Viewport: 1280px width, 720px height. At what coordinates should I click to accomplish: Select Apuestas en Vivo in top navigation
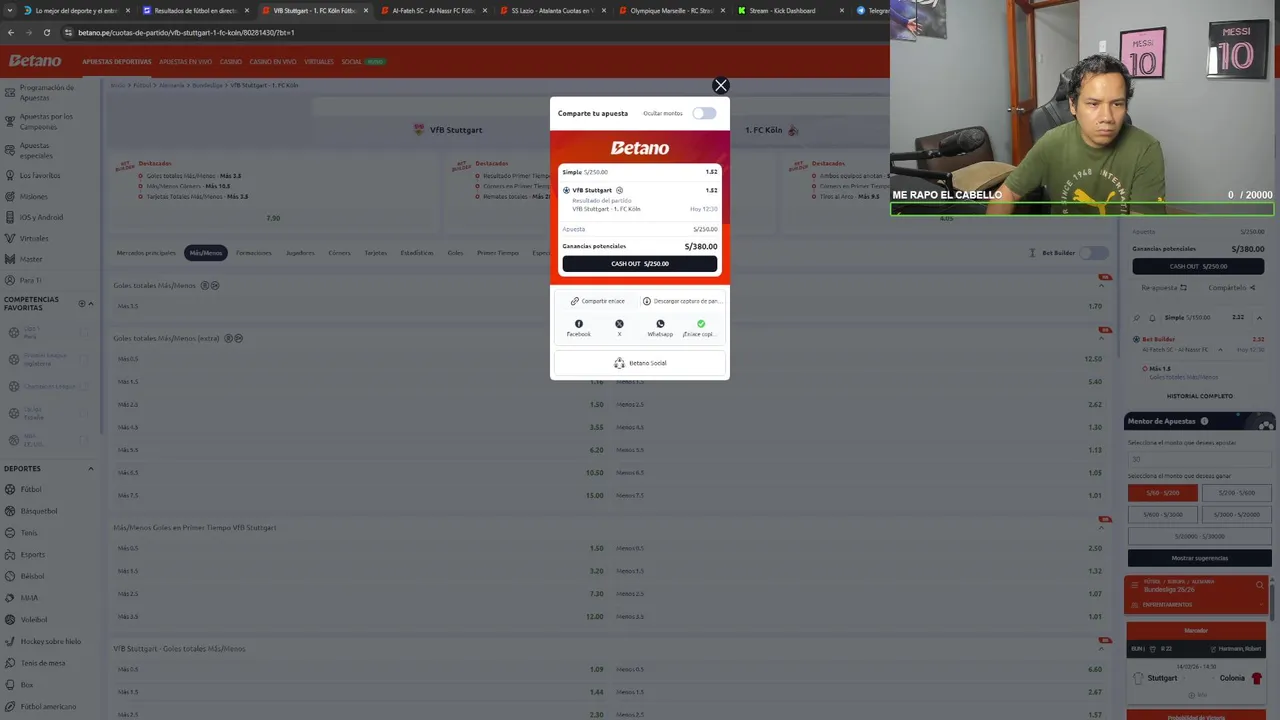(186, 62)
